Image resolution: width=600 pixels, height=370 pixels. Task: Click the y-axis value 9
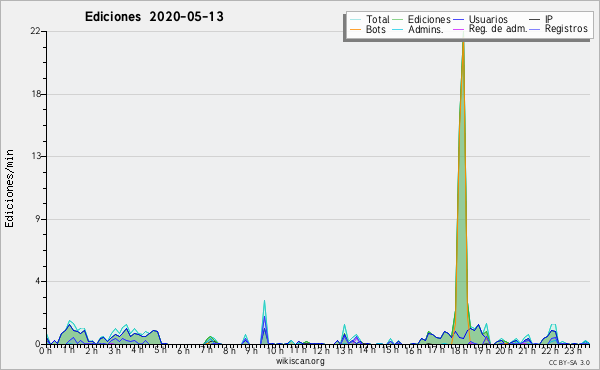[38, 219]
